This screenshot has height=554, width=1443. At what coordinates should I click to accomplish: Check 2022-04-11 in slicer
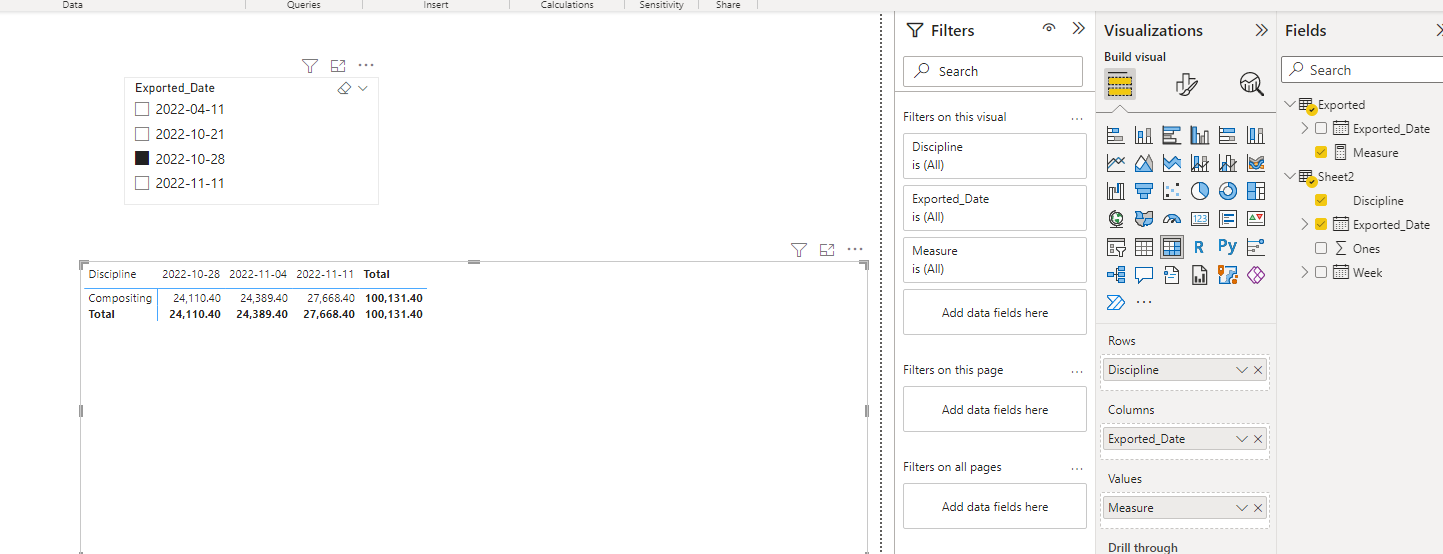point(142,109)
